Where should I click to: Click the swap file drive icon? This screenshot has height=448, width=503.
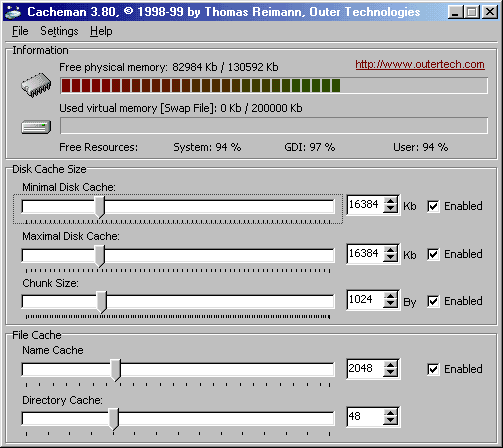point(36,127)
